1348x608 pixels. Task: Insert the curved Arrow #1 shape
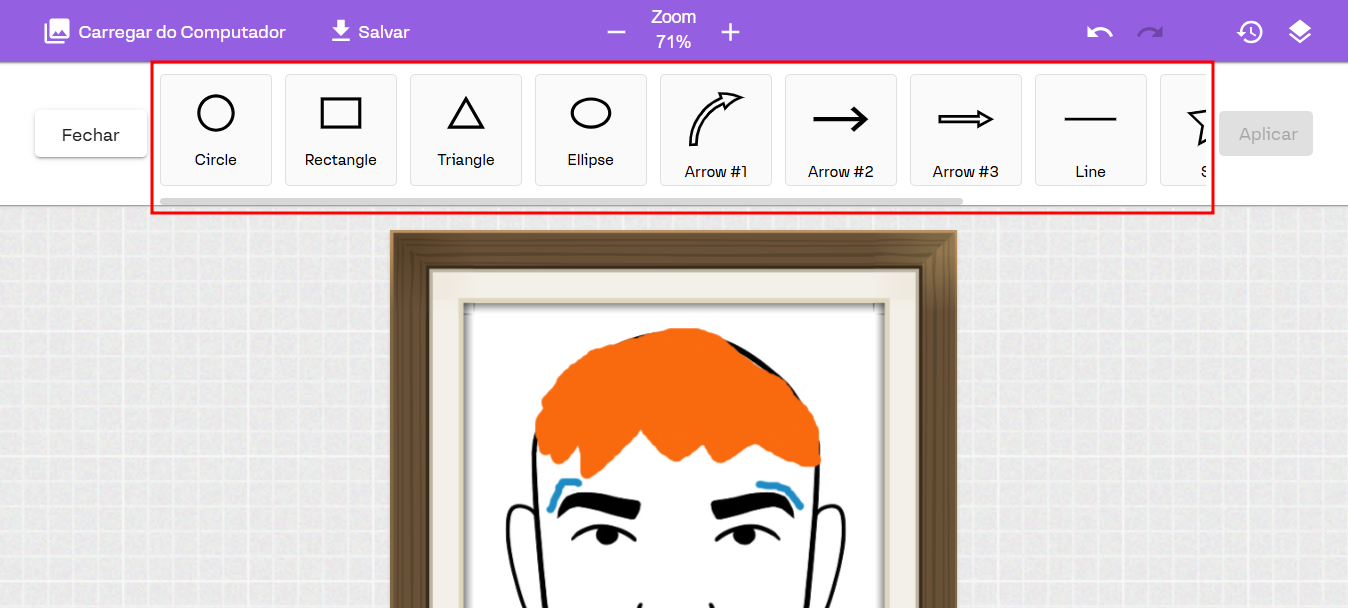pos(716,130)
